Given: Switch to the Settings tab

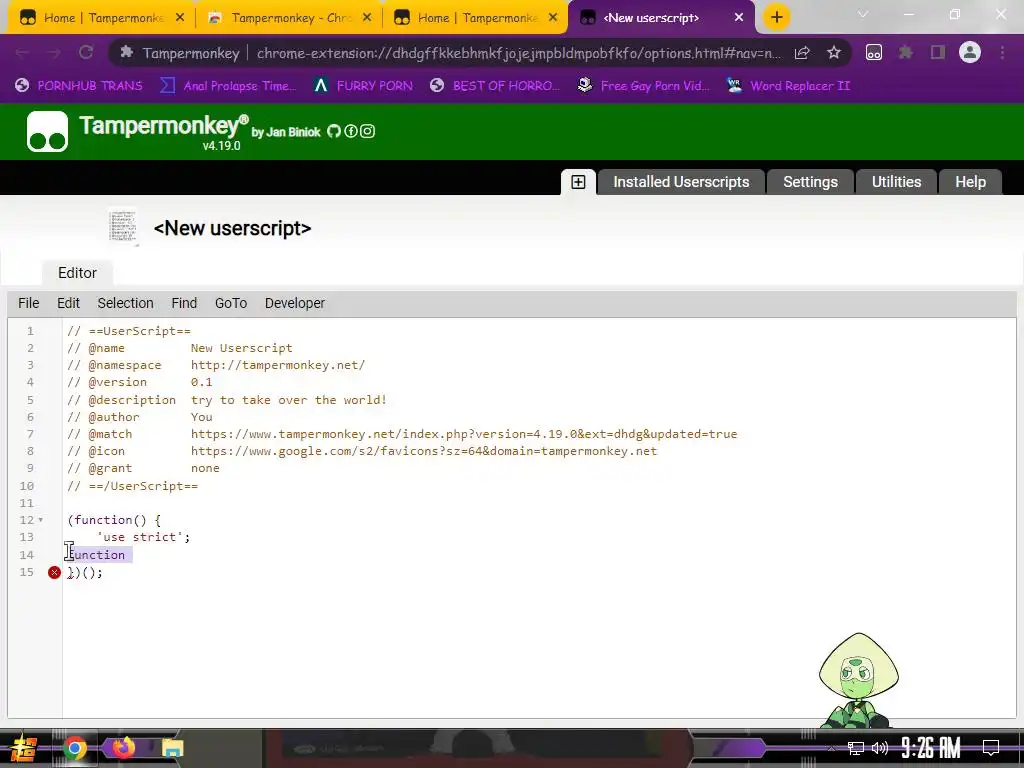Looking at the screenshot, I should pos(810,182).
